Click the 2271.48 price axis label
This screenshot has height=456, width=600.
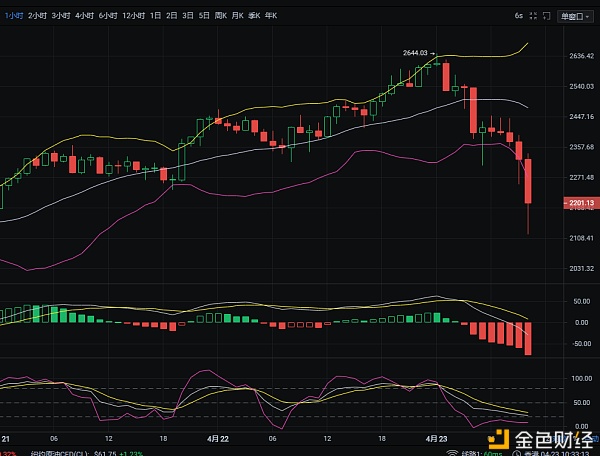coord(582,178)
